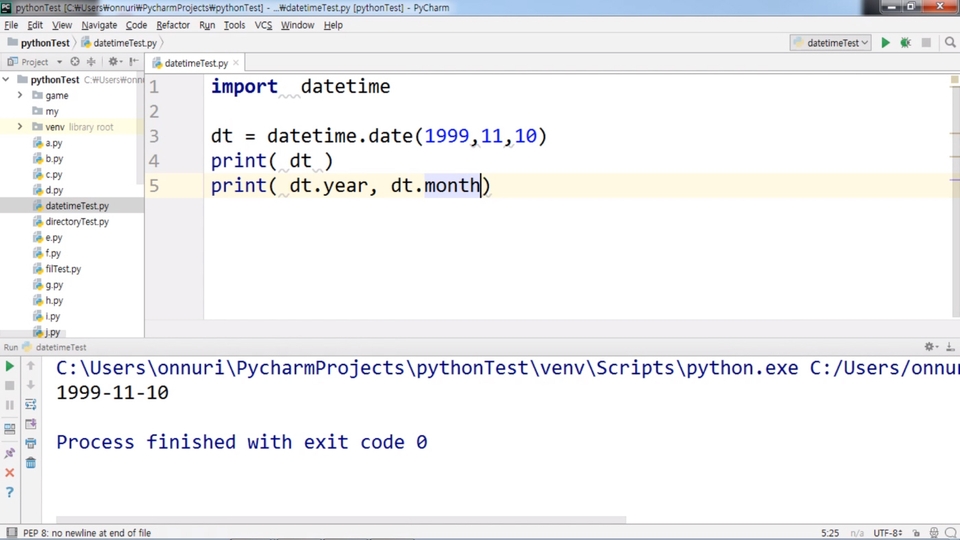Screen dimensions: 960x540
Task: Open the Navigate menu
Action: pos(99,25)
